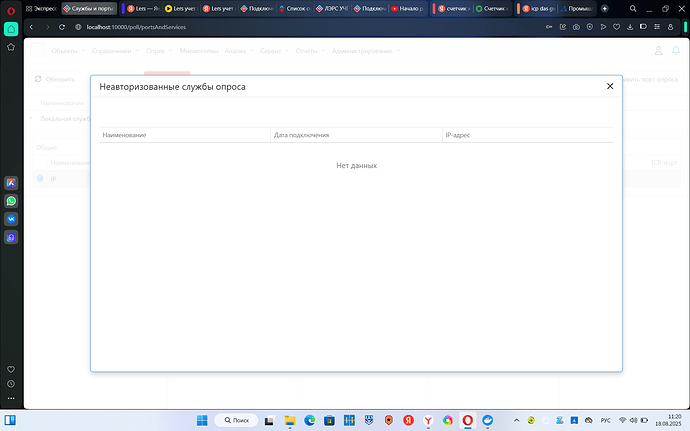Go to Opera sidebar home icon
The height and width of the screenshot is (431, 690).
click(x=11, y=29)
